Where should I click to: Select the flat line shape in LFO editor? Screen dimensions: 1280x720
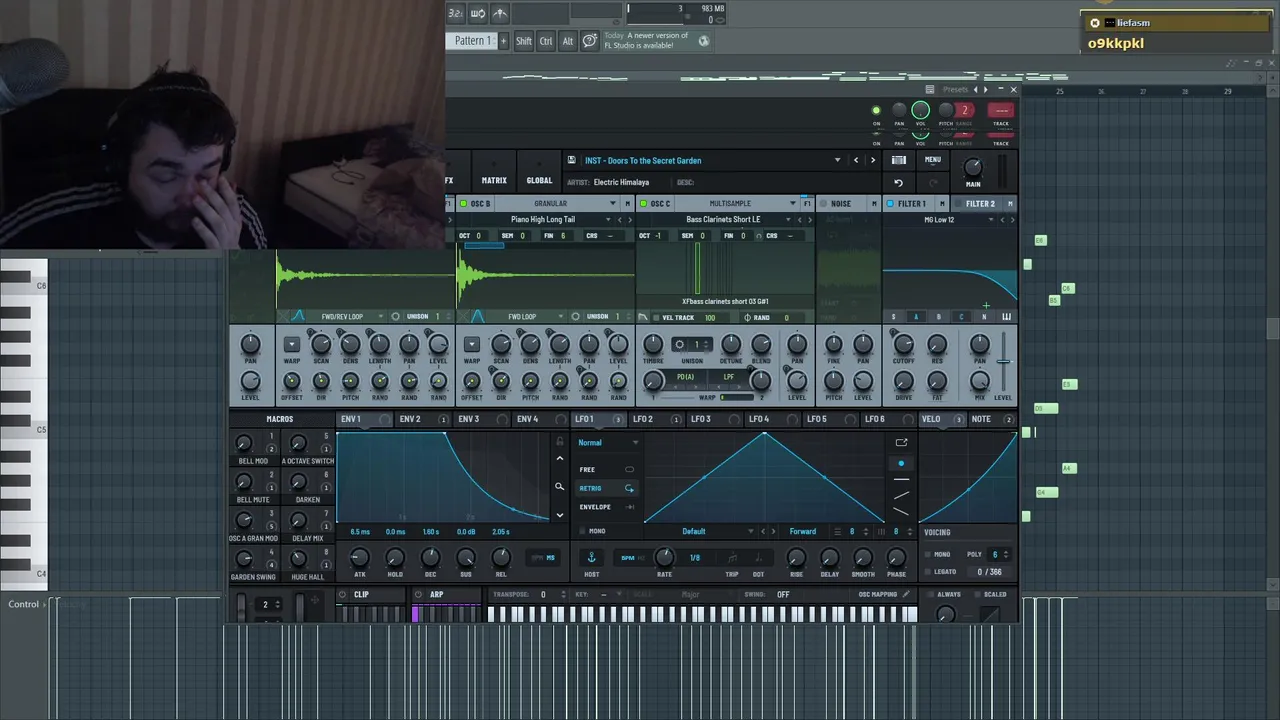[x=901, y=479]
